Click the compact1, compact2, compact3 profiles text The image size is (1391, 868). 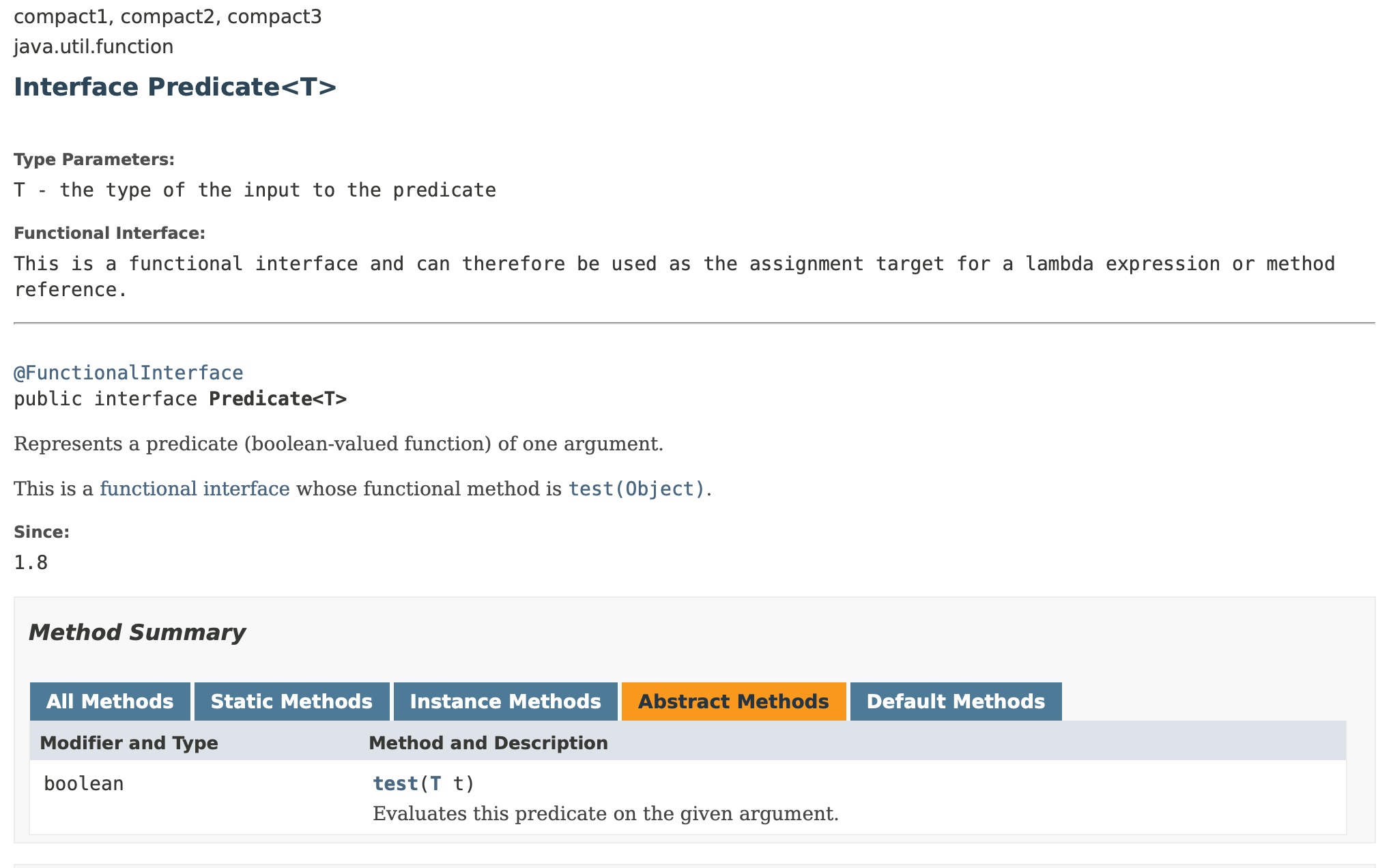click(x=167, y=16)
